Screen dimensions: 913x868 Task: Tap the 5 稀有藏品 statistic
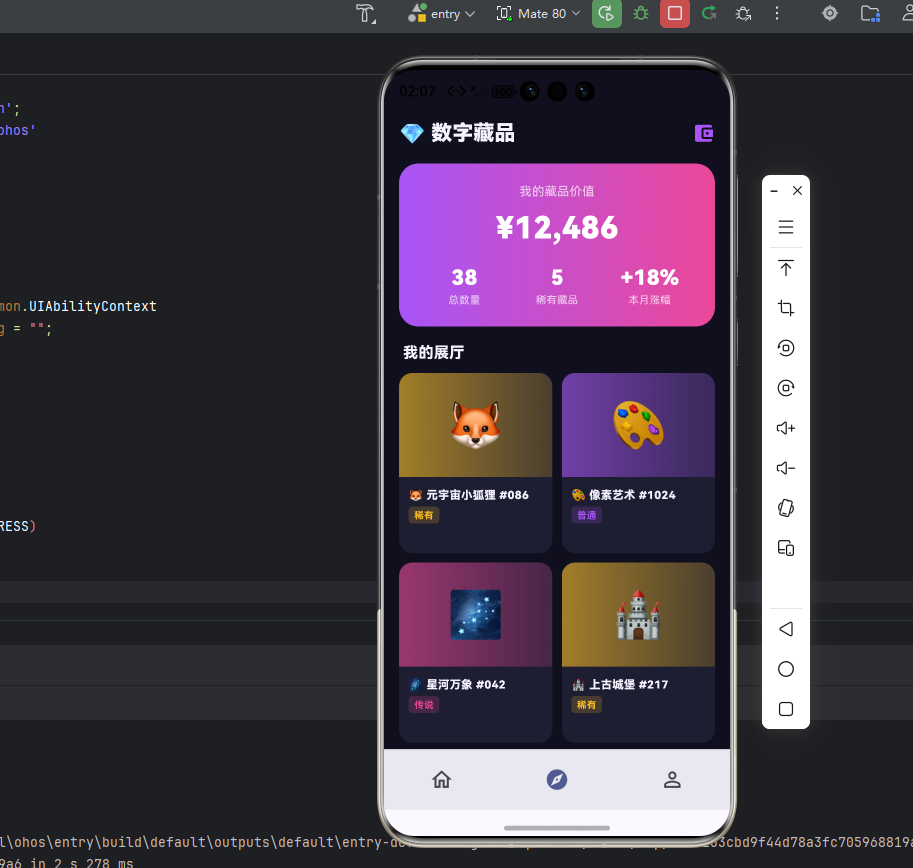(557, 286)
